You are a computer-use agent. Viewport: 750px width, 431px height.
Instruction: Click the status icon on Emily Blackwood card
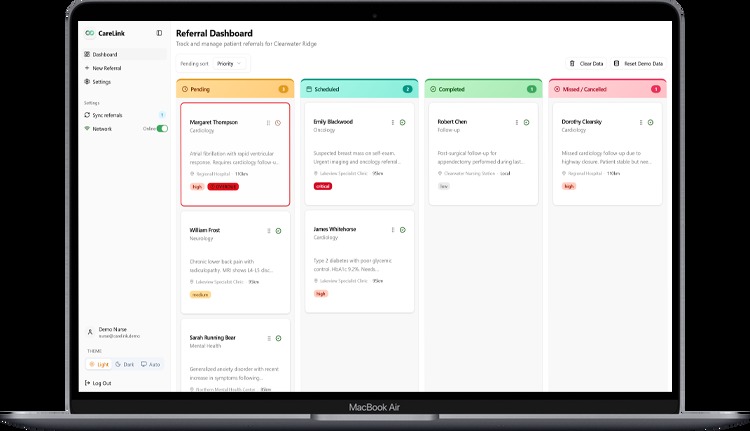point(402,122)
